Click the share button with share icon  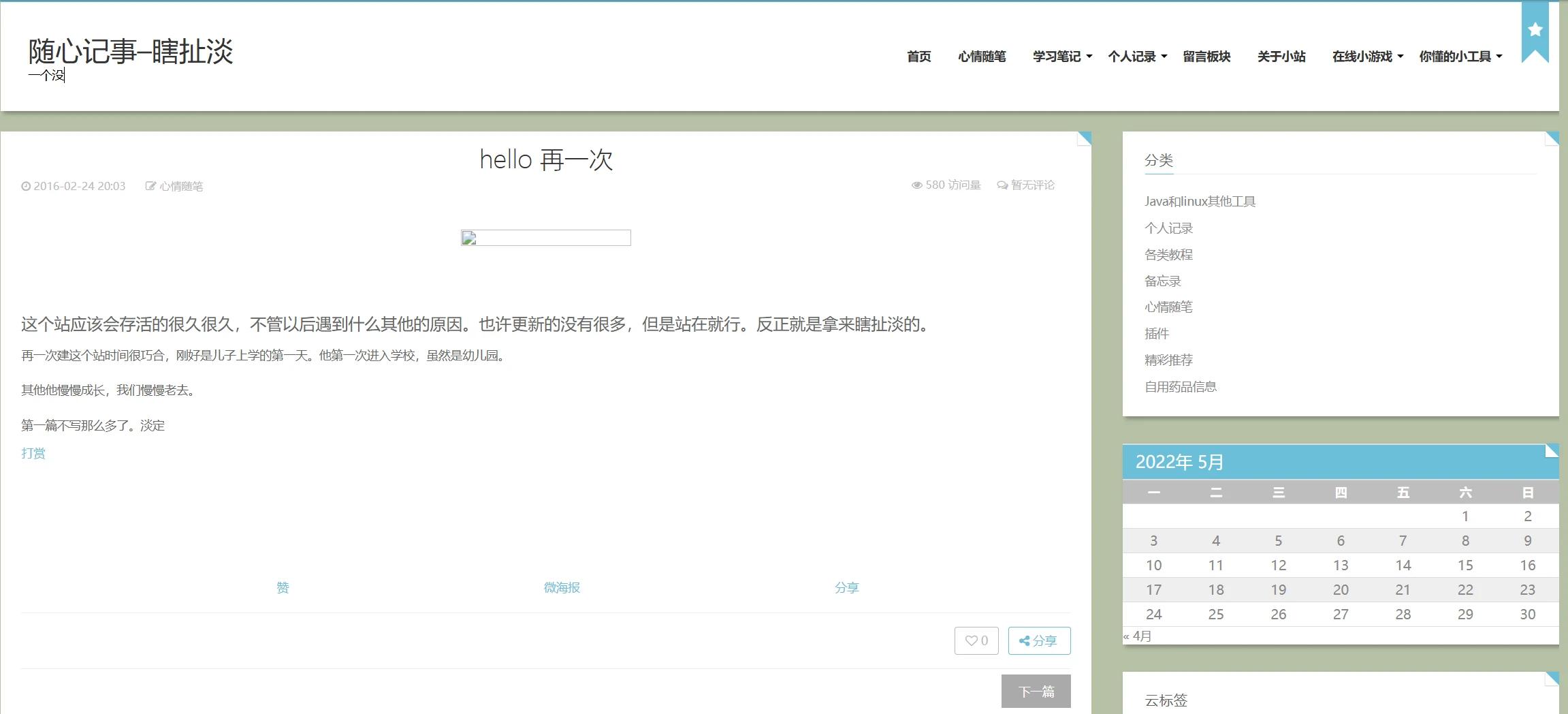tap(1038, 640)
